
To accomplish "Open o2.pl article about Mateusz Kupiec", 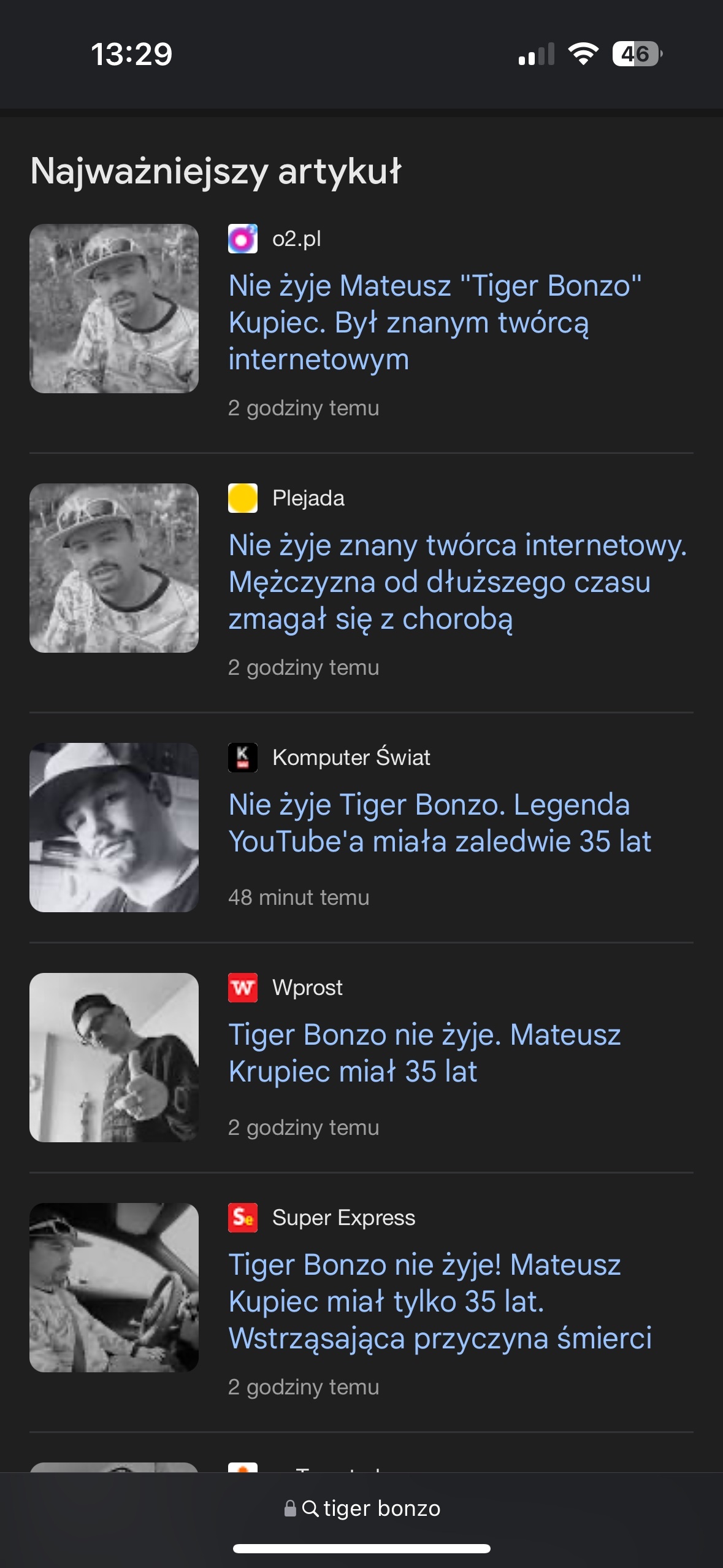I will pos(435,323).
